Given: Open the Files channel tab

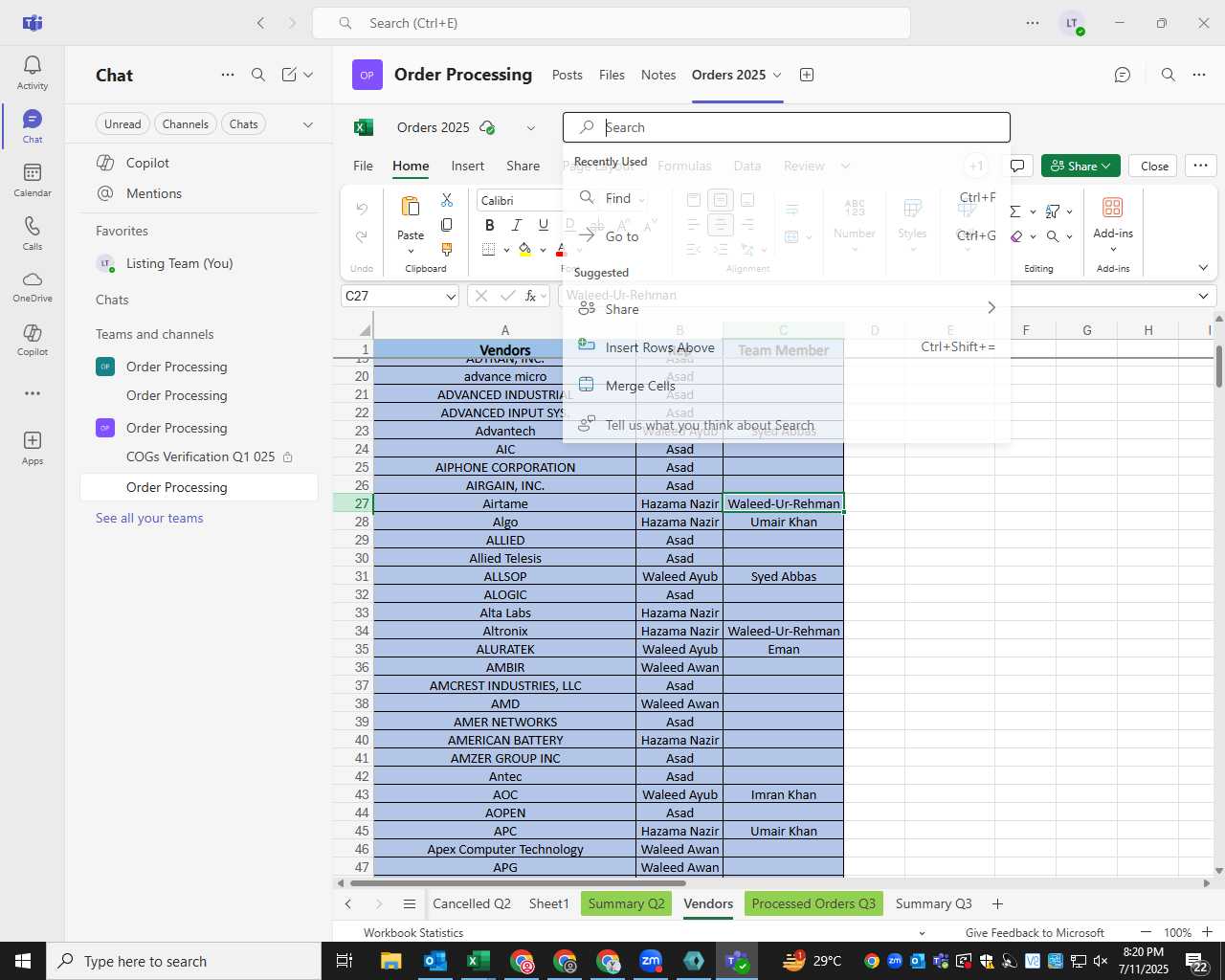Looking at the screenshot, I should tap(612, 75).
